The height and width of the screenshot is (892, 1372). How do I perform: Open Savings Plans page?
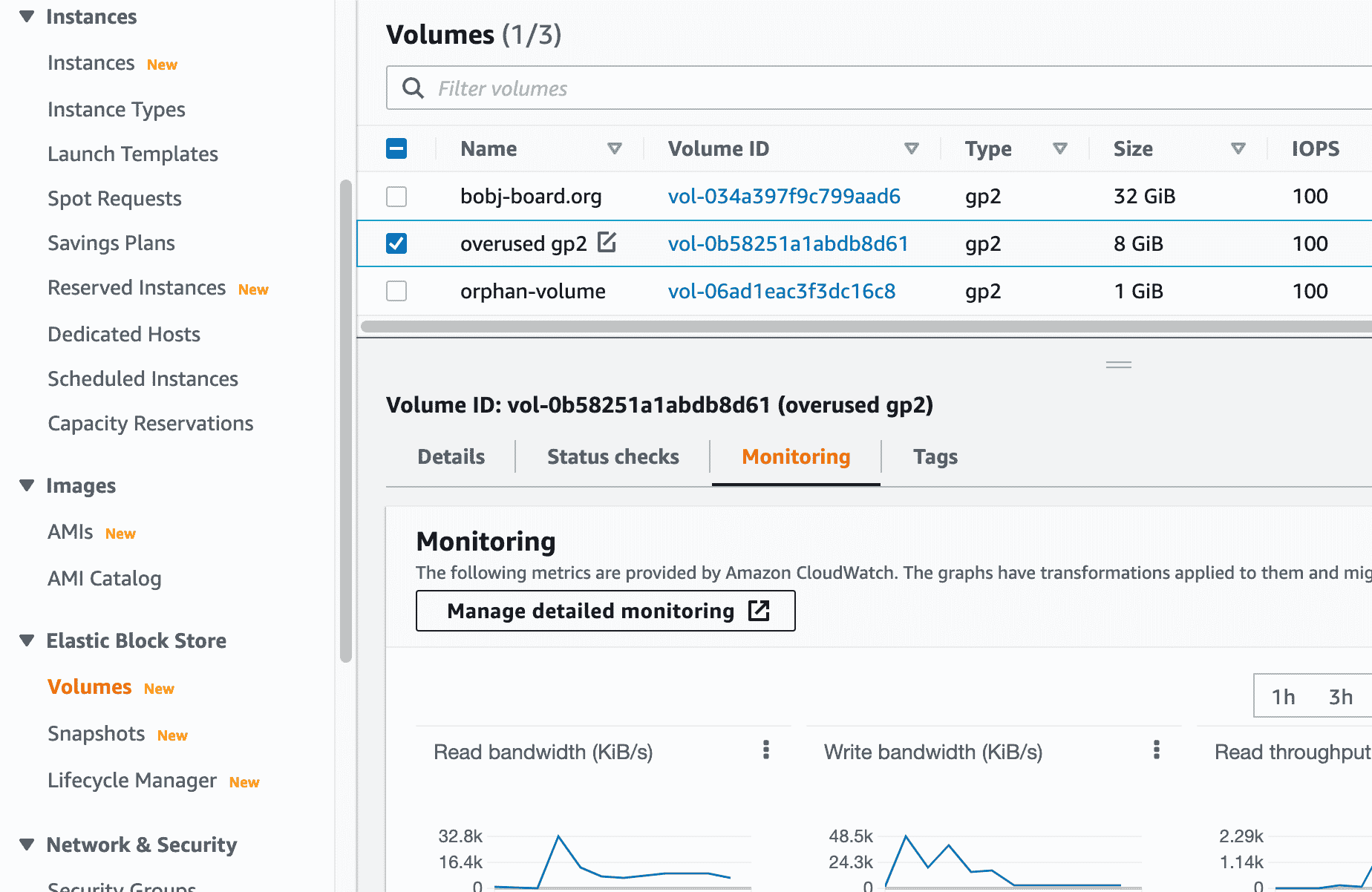111,243
